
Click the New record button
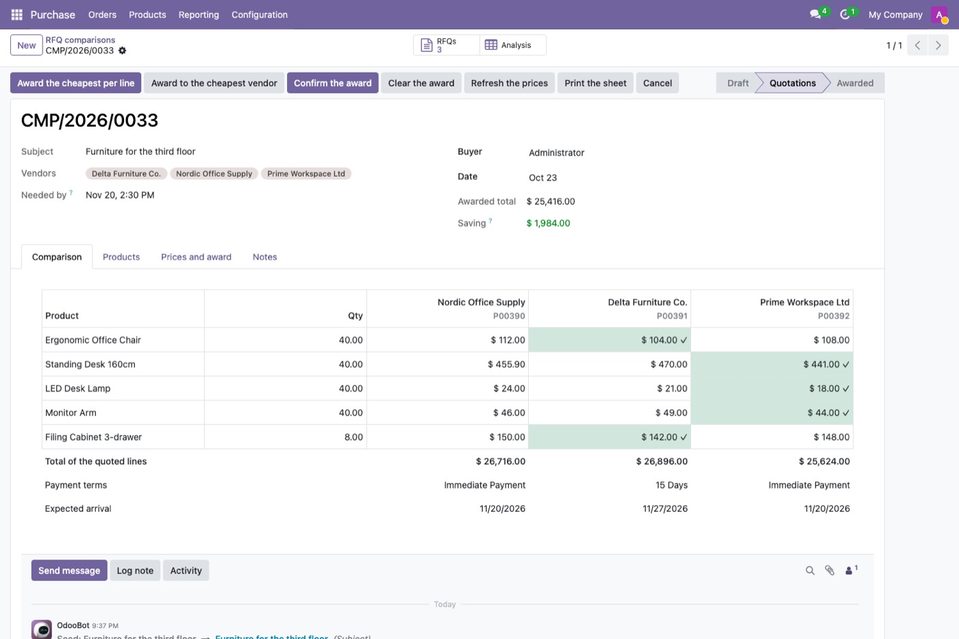click(26, 45)
